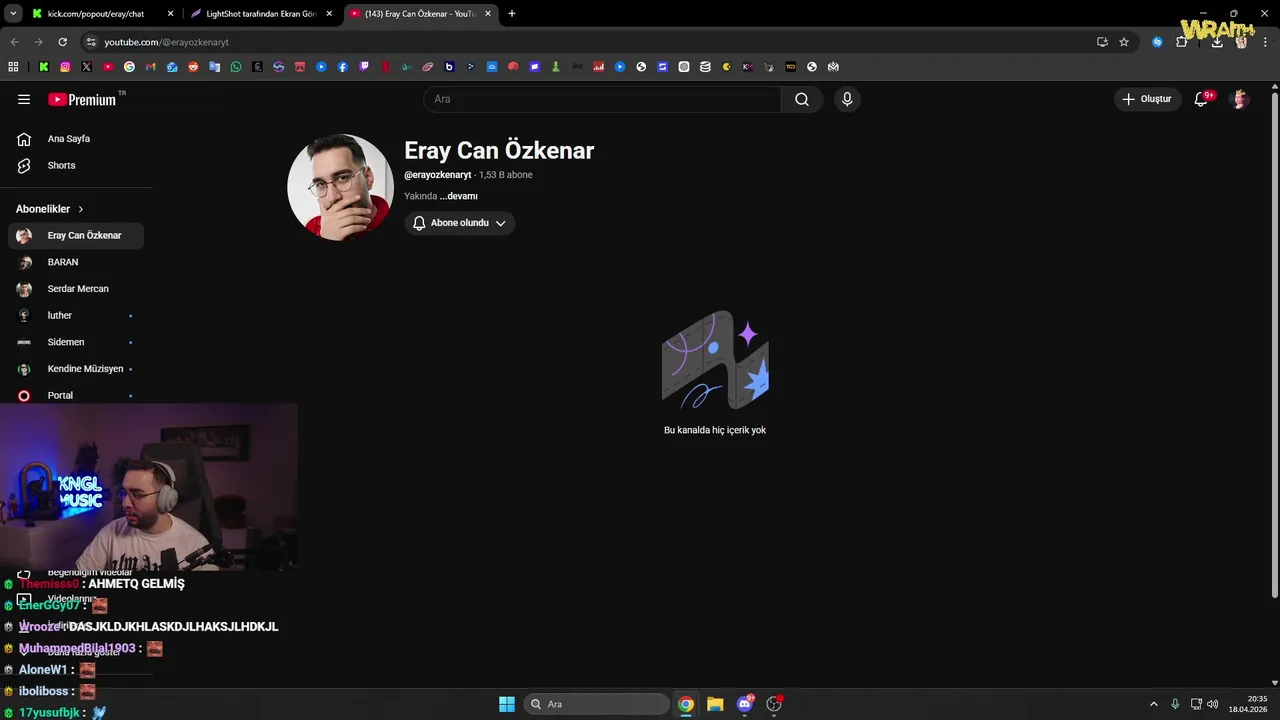Open Portal channel subscription

(76, 395)
